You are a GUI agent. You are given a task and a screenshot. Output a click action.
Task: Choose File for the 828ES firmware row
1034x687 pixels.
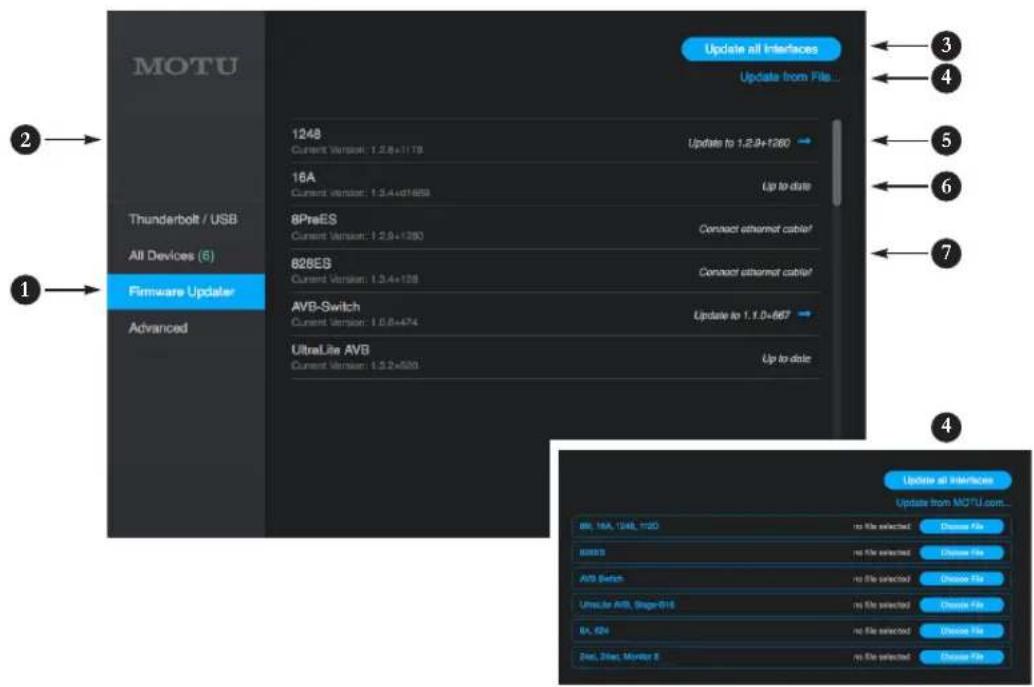point(962,553)
